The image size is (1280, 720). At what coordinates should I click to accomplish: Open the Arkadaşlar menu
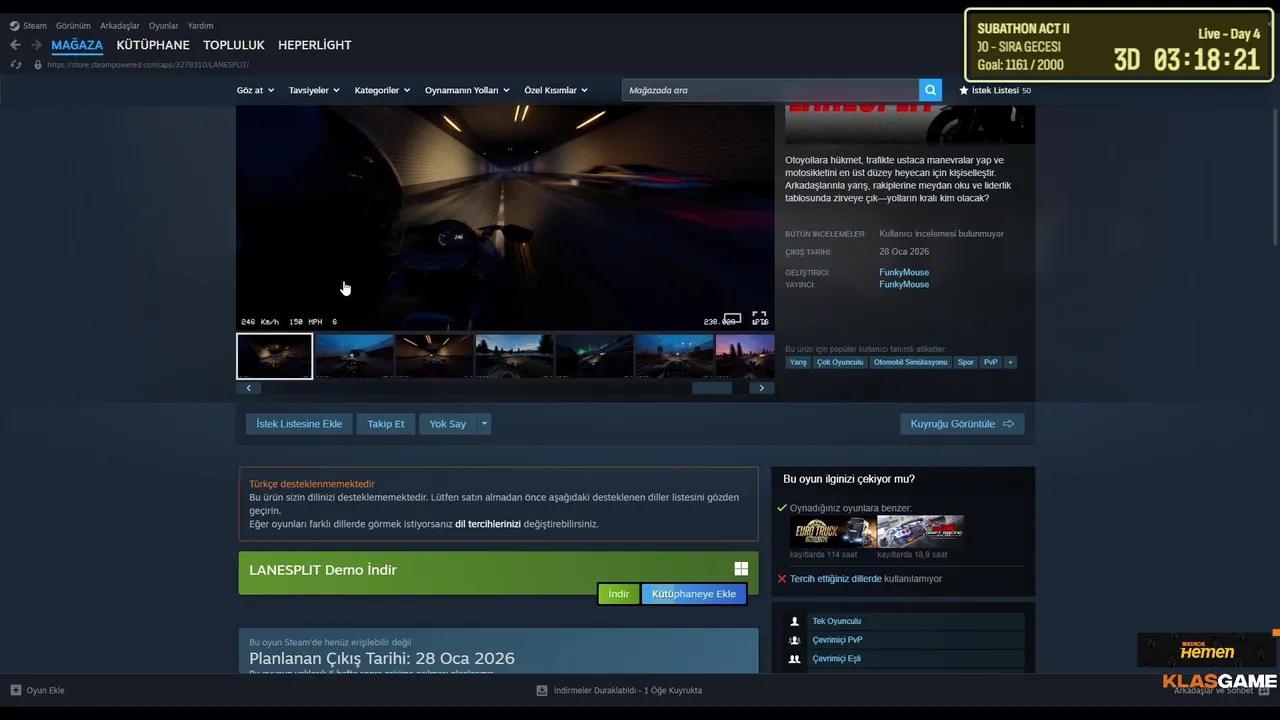(x=120, y=26)
